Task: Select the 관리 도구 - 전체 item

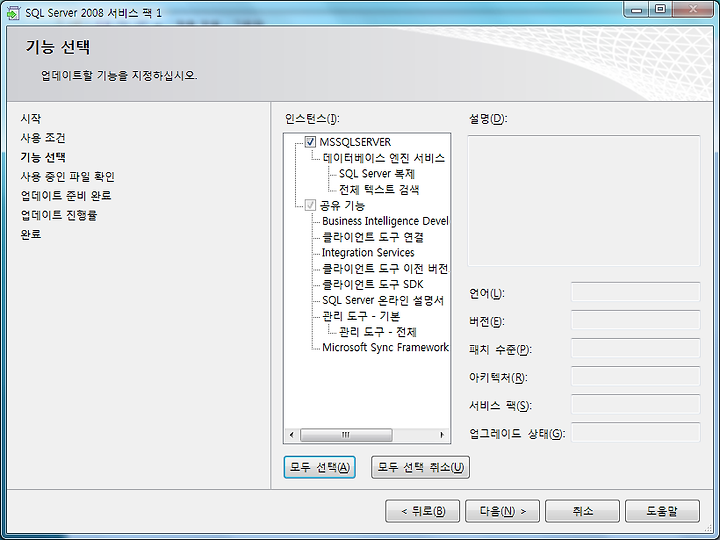Action: coord(377,332)
